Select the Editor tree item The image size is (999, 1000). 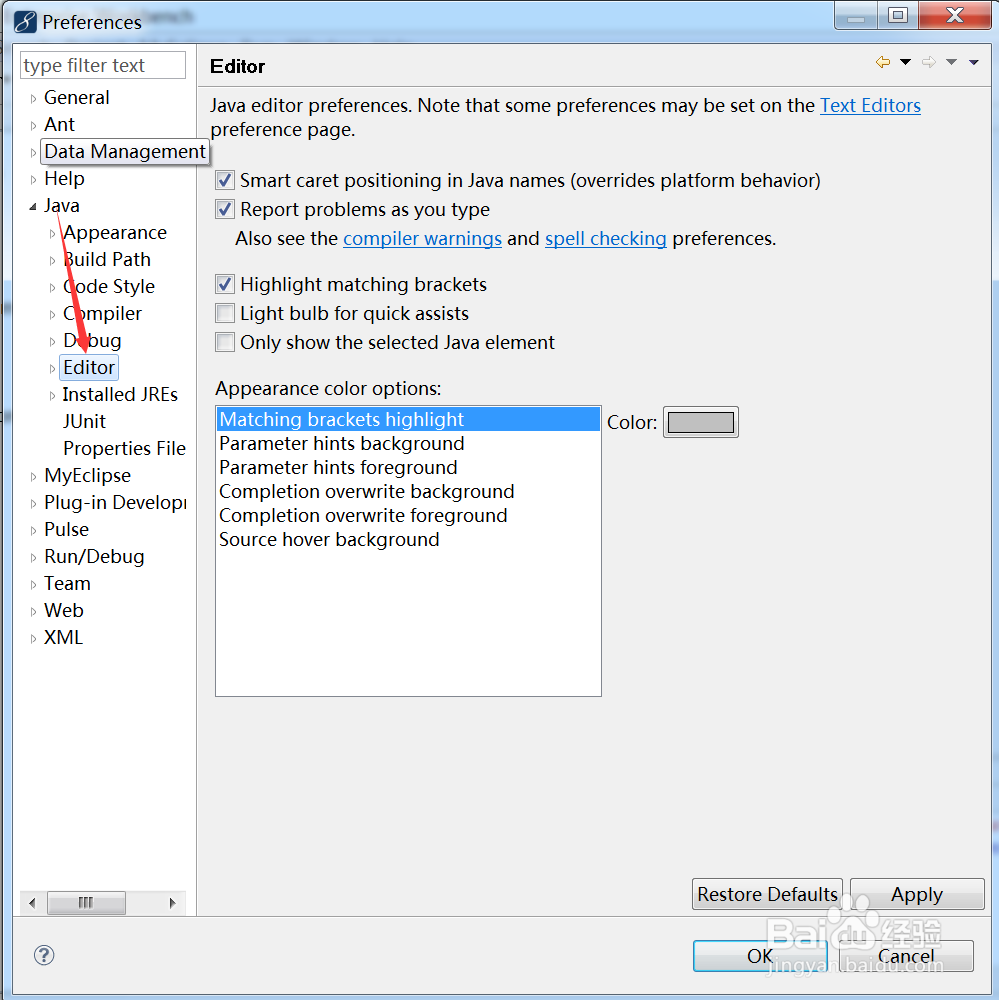point(89,367)
